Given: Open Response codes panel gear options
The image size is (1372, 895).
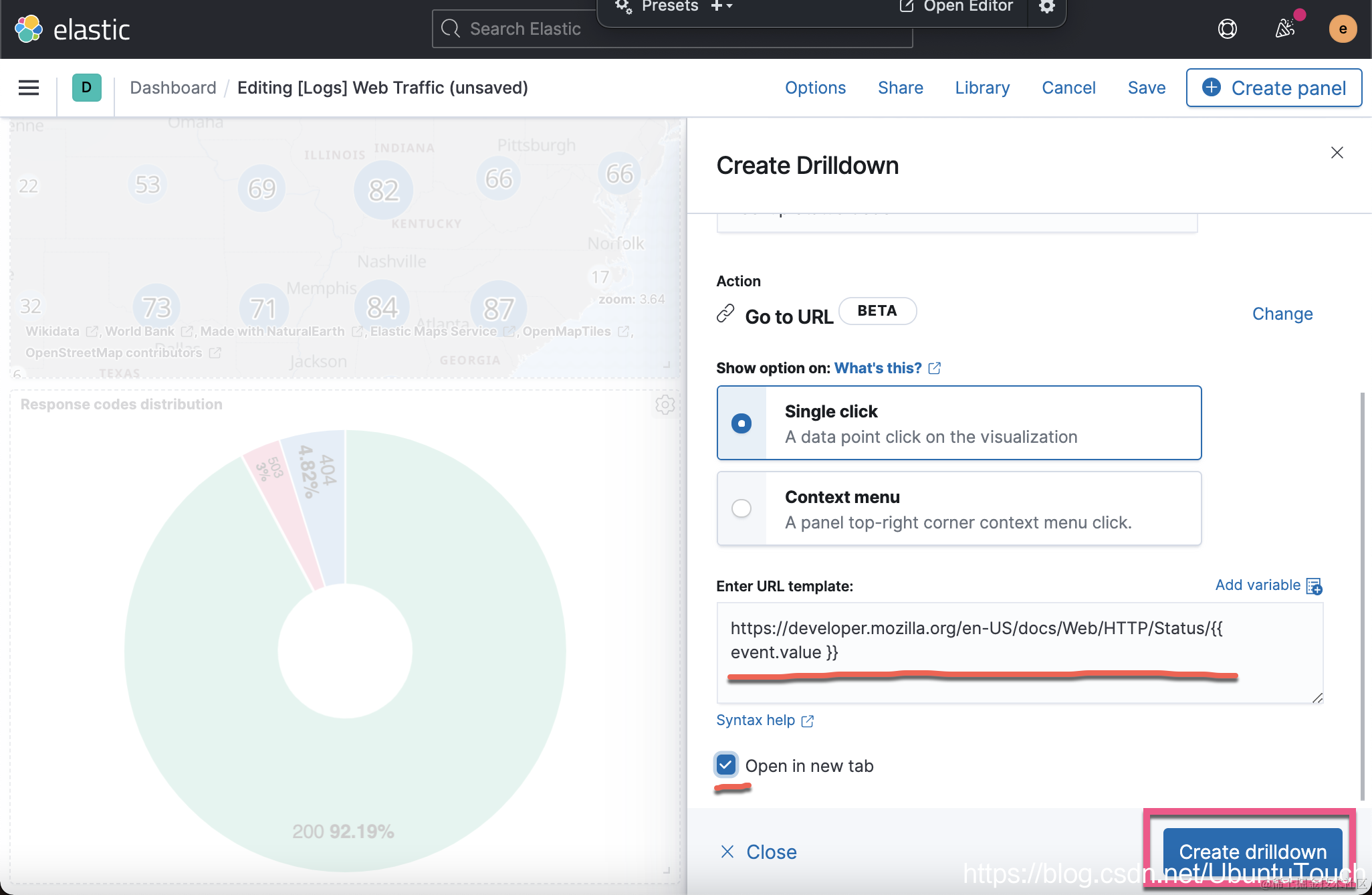Looking at the screenshot, I should tap(665, 405).
